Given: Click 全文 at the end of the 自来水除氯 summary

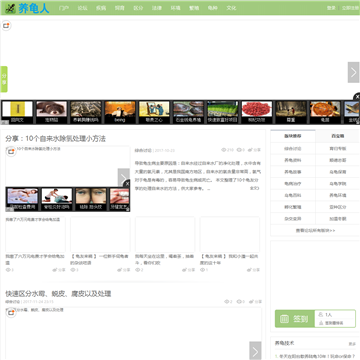Looking at the screenshot, I should pyautogui.click(x=254, y=188).
